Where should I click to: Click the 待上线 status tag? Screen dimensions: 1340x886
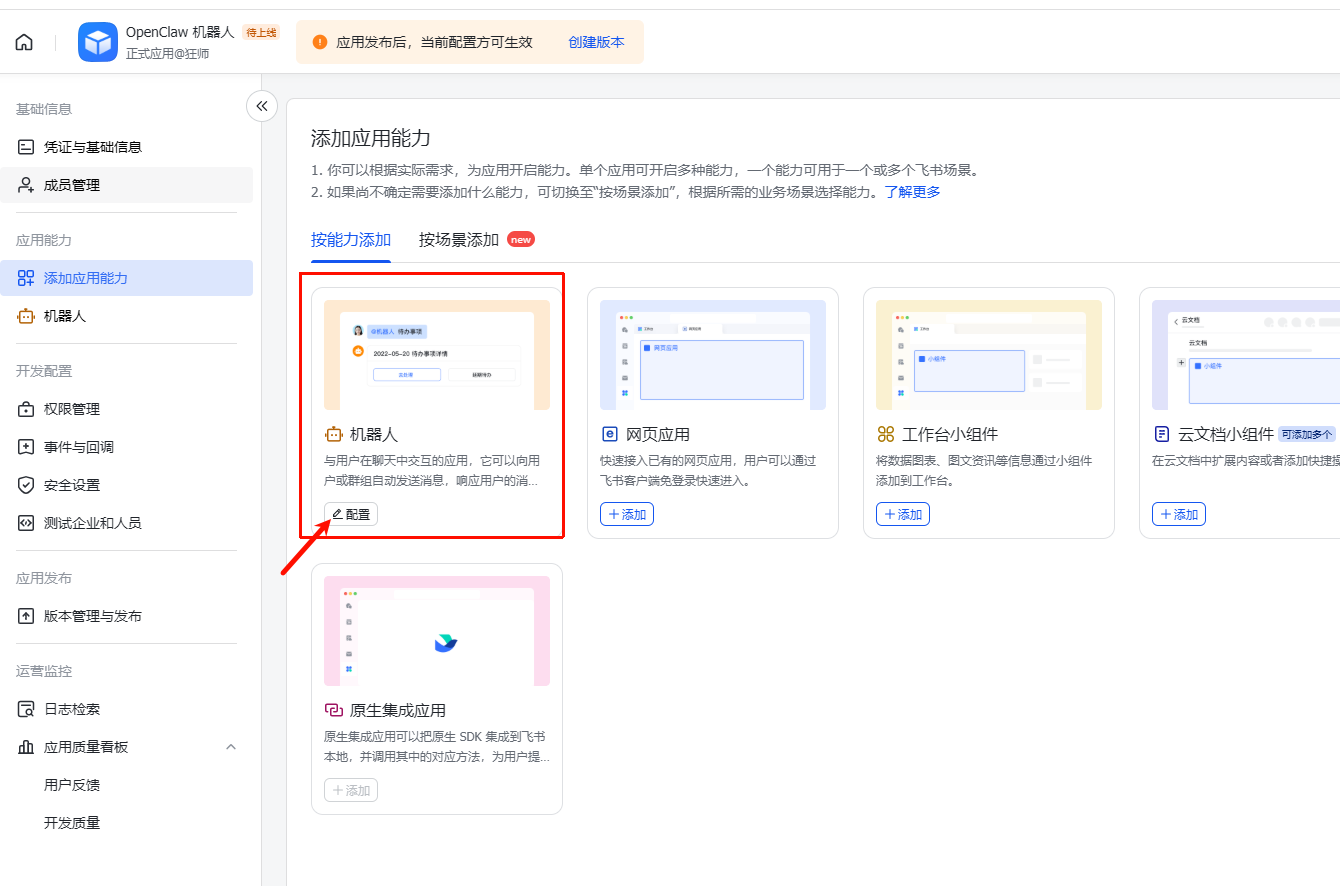(x=261, y=32)
